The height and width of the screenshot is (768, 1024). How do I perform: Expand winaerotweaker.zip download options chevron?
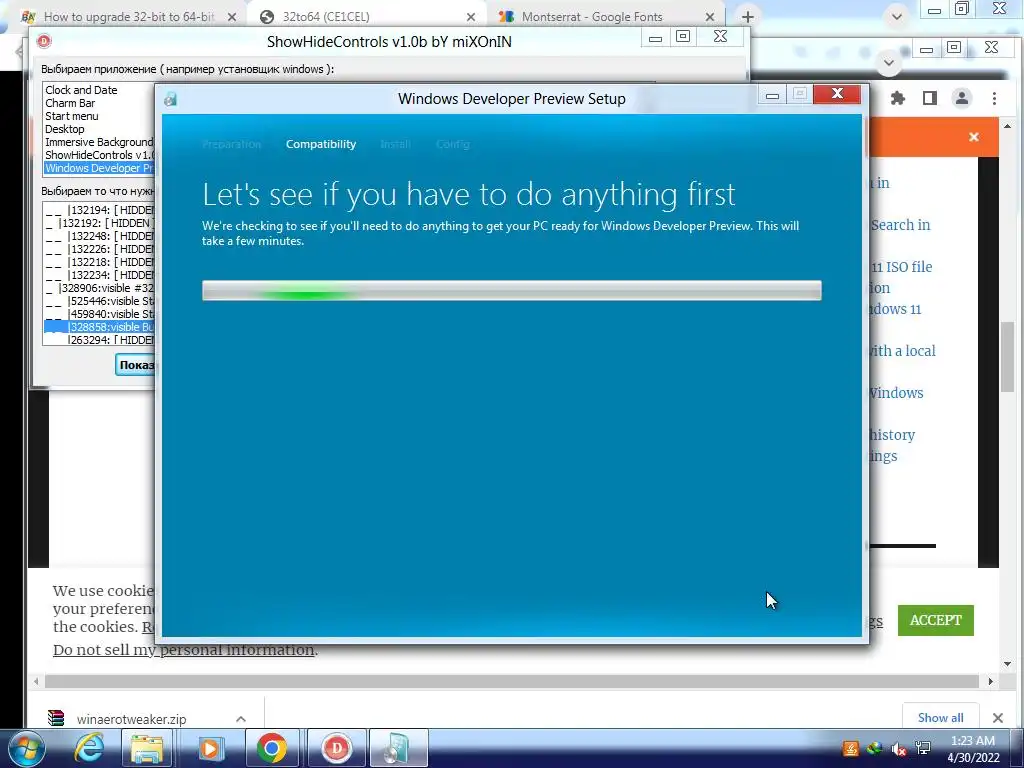tap(240, 719)
